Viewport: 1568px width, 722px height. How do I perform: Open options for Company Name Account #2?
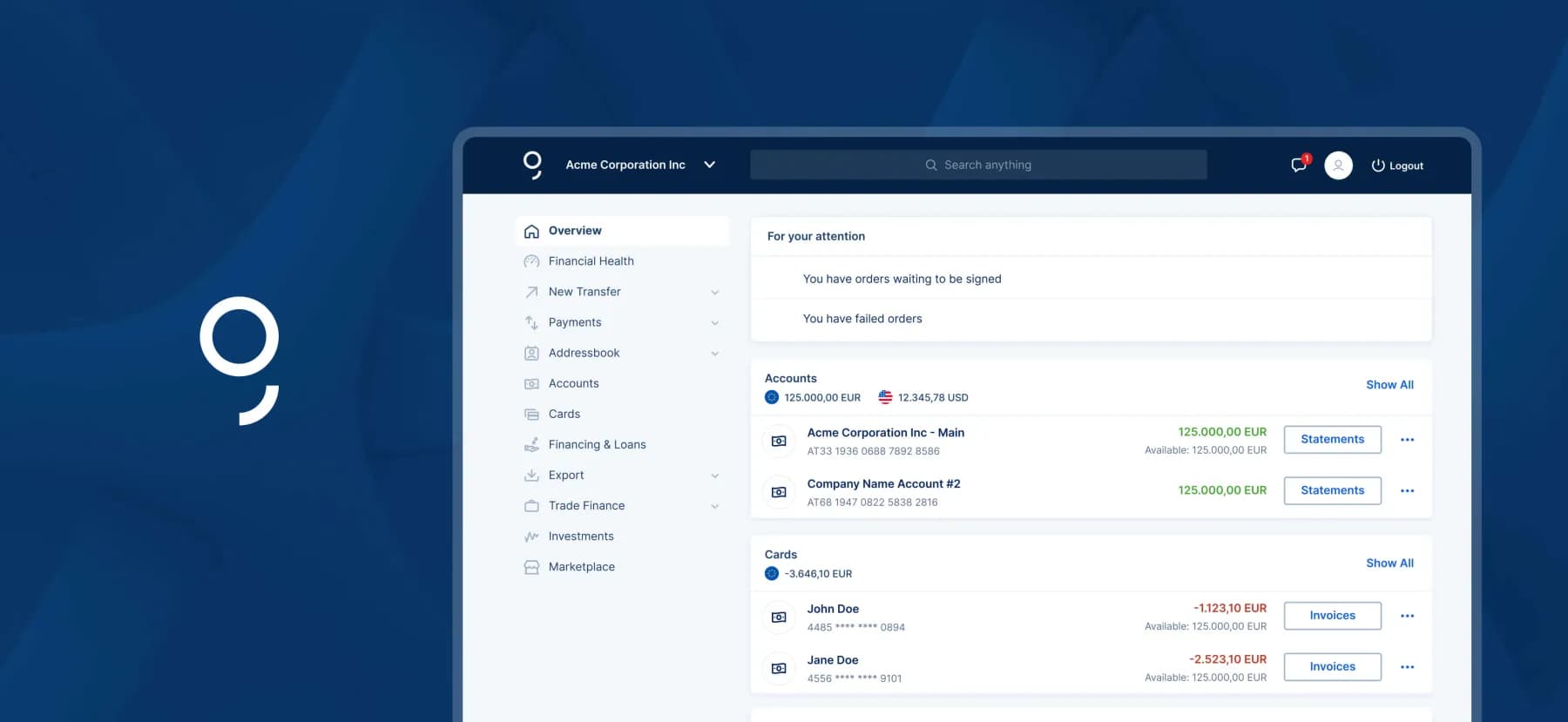pos(1407,491)
